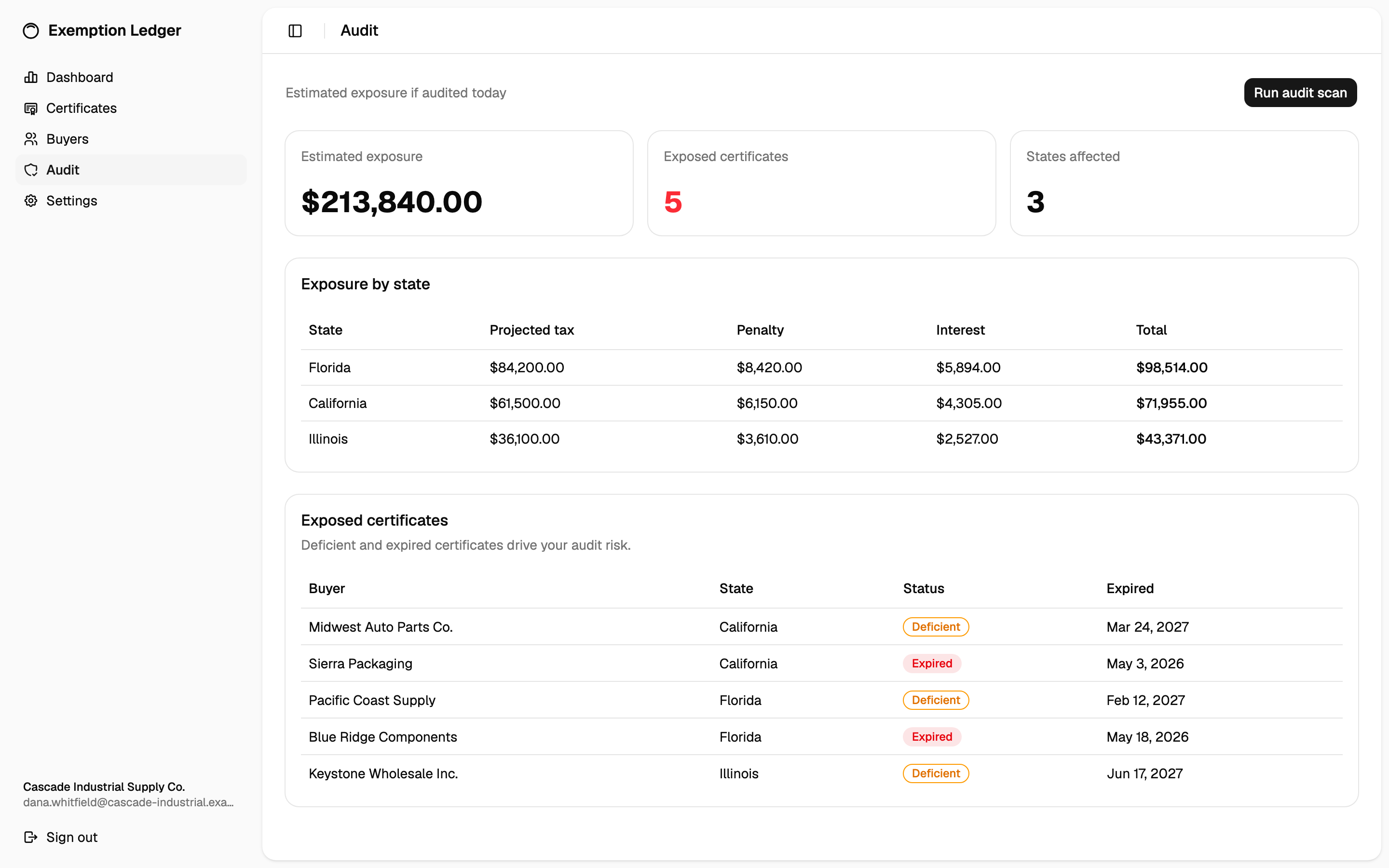
Task: Click the Expired badge for Sierra Packaging
Action: [932, 664]
